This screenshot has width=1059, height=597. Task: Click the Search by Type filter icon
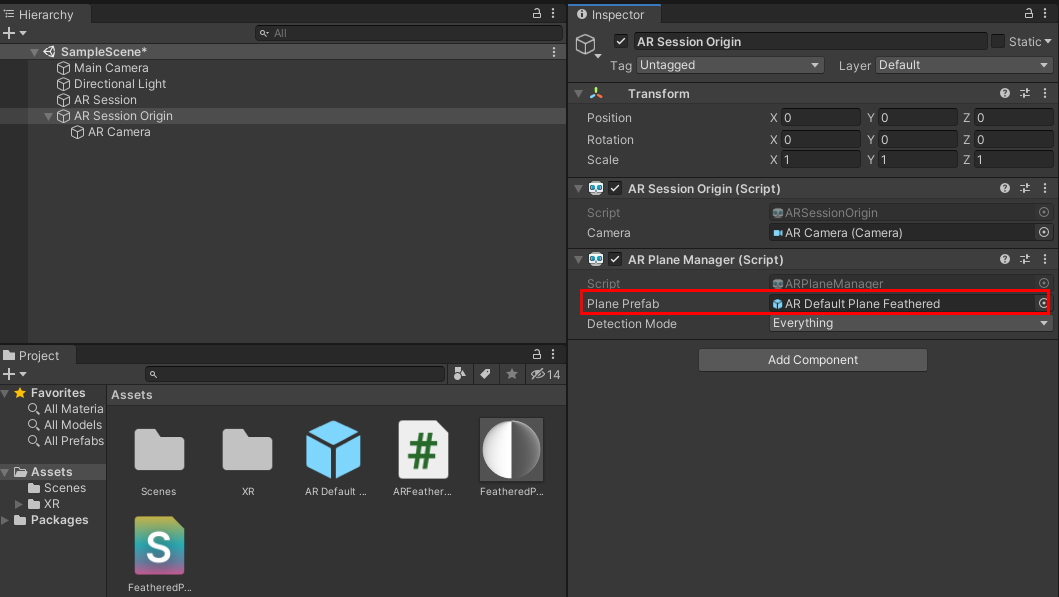click(459, 374)
